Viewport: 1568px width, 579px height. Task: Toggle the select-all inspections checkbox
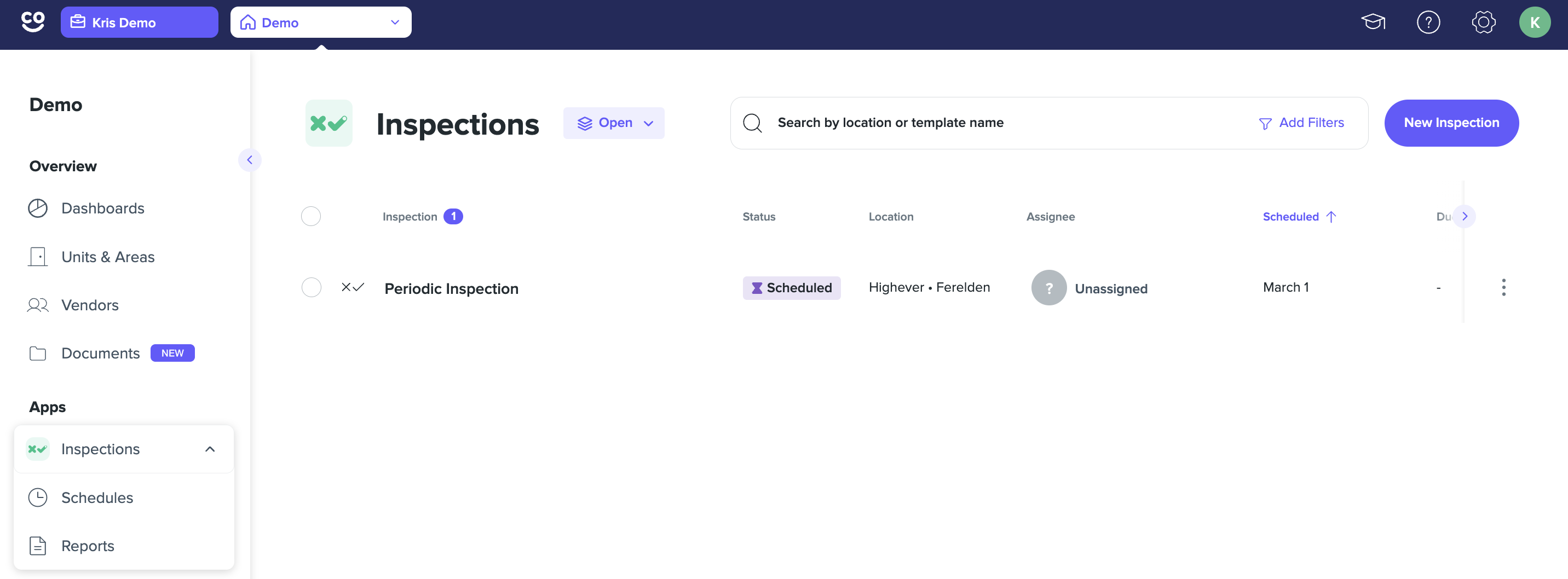[311, 217]
